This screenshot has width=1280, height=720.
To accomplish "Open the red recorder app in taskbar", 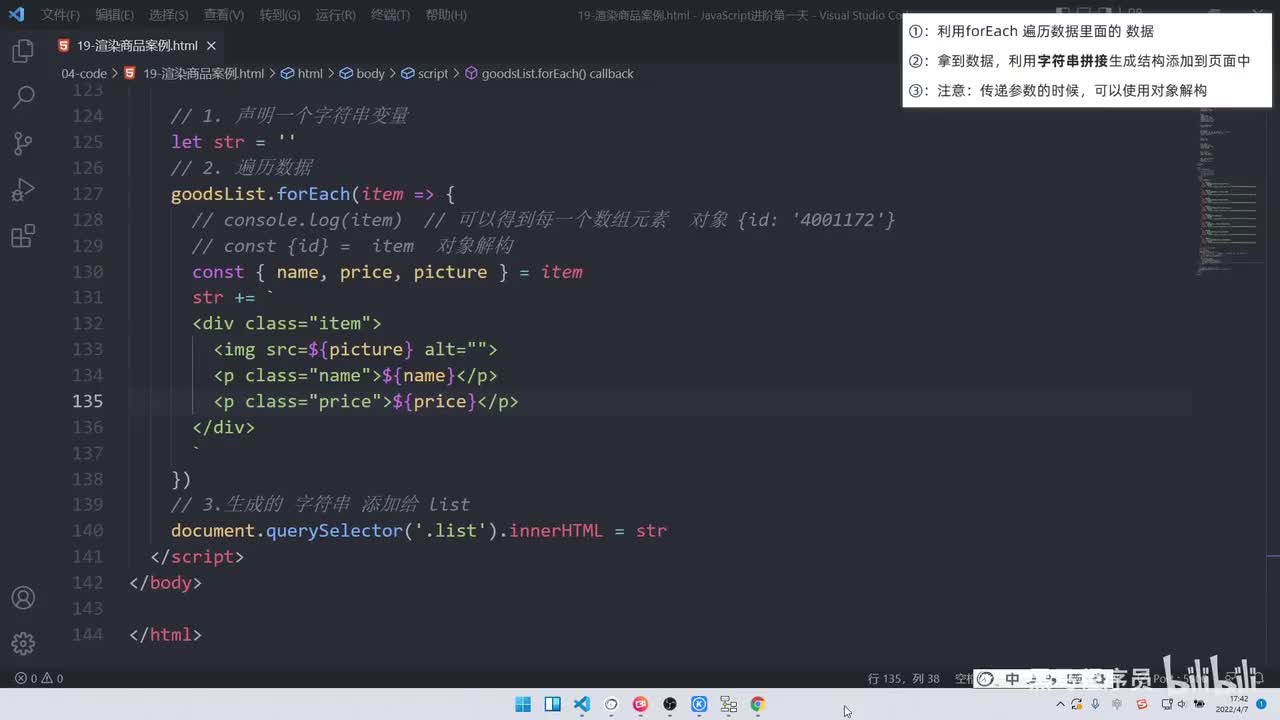I will 640,704.
